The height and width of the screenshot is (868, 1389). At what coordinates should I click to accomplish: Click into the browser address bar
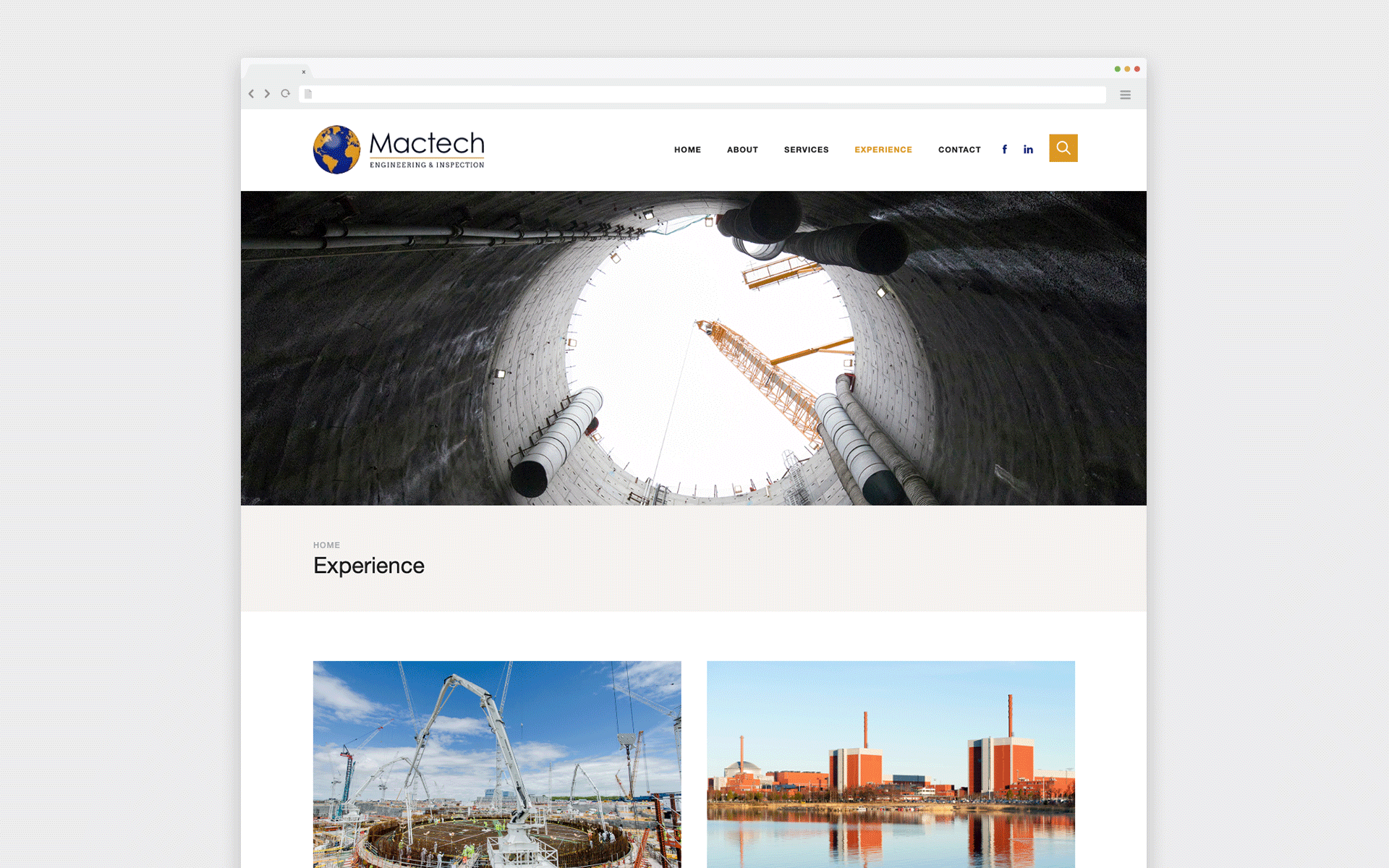point(702,94)
